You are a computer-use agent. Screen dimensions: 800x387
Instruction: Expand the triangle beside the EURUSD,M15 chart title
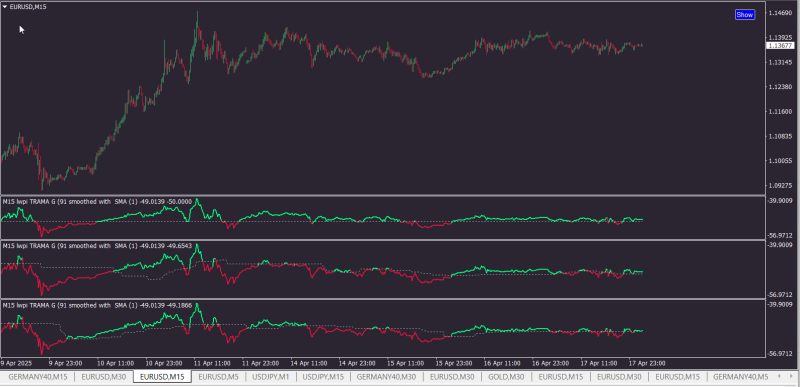[5, 7]
